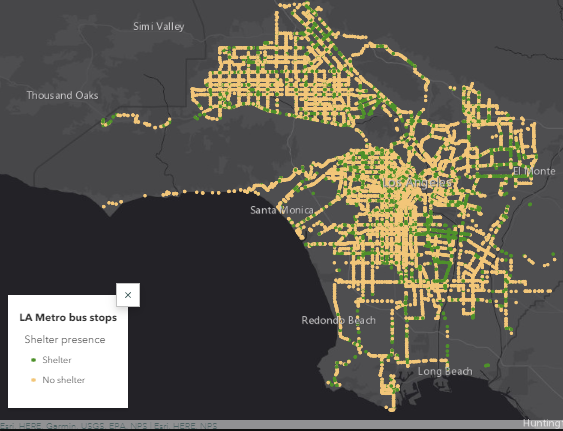563x431 pixels.
Task: Click the isolated green stop east of Long Beach
Action: [487, 365]
